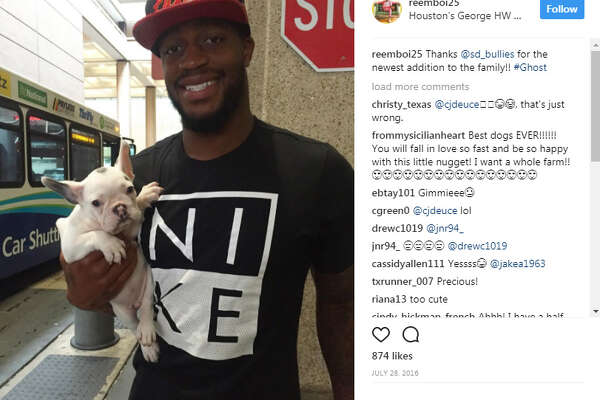Expand load more comments
Image resolution: width=600 pixels, height=400 pixels.
[420, 87]
